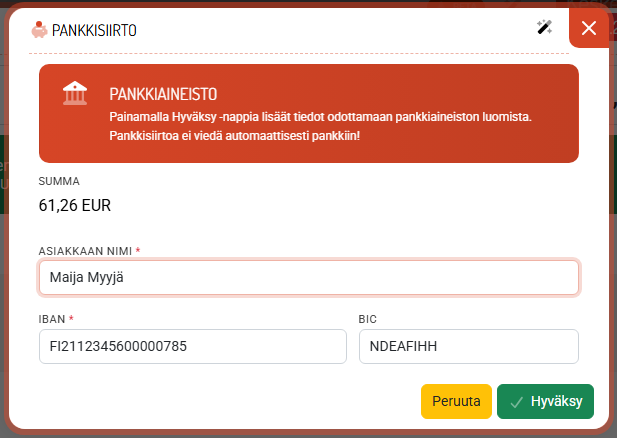Confirm with the Hyväksy button
617x438 pixels.
[545, 401]
